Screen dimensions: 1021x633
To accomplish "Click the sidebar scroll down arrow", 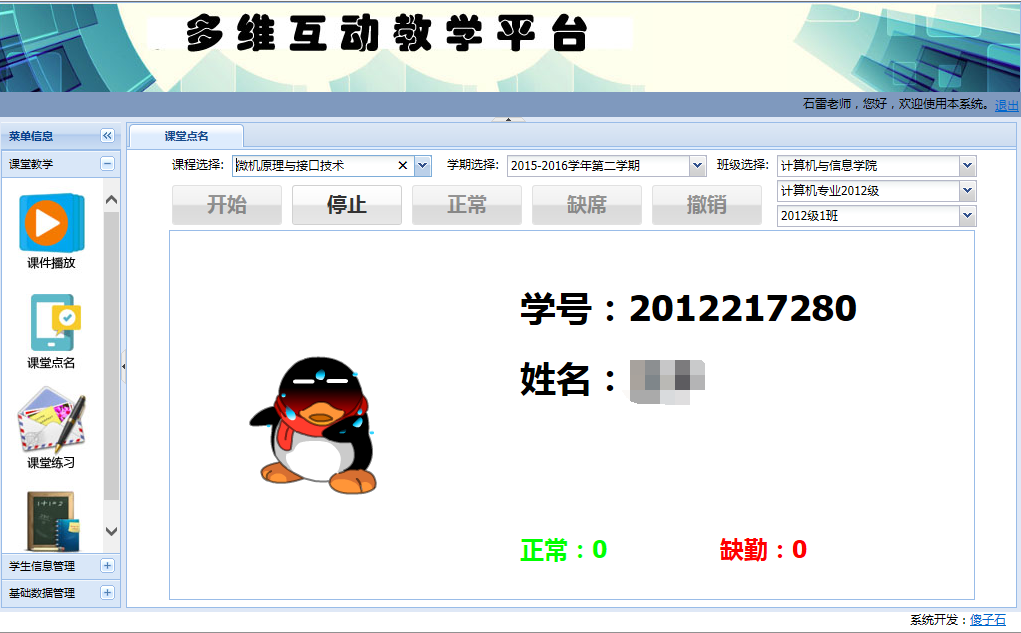I will click(111, 531).
